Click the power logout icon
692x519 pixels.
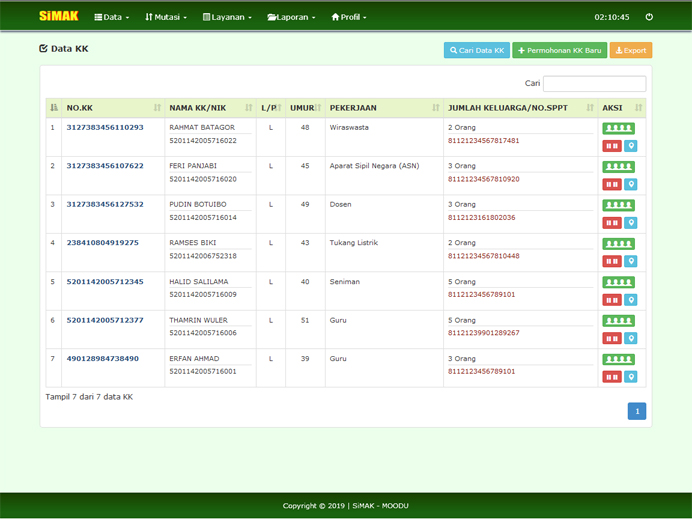[649, 17]
